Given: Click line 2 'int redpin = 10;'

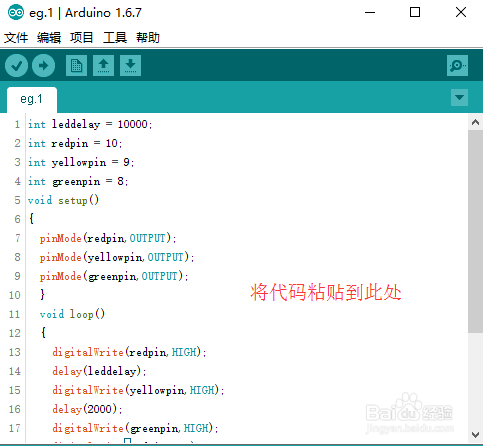Looking at the screenshot, I should 75,143.
